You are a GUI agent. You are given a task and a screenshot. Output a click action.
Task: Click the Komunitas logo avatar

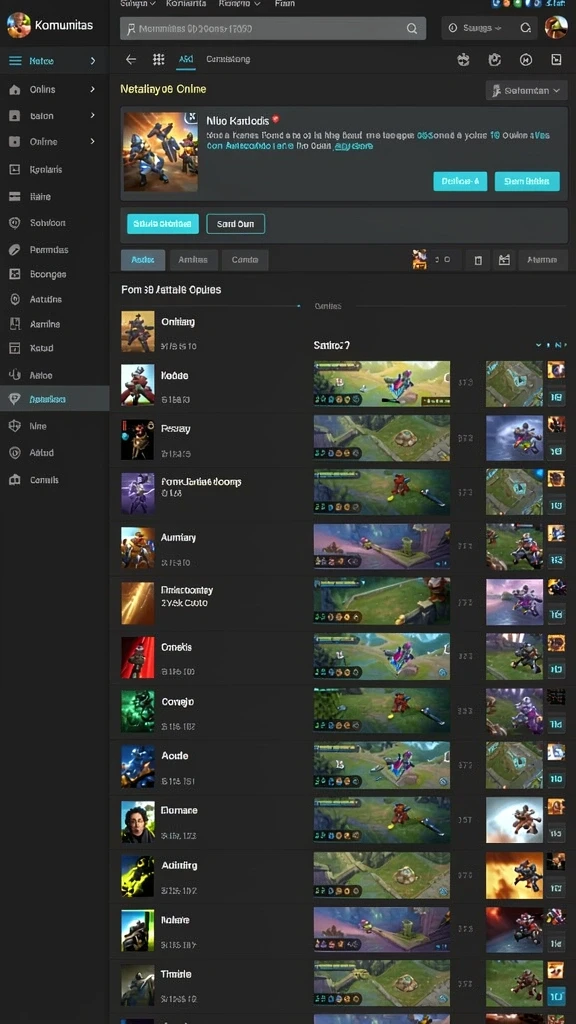coord(18,25)
